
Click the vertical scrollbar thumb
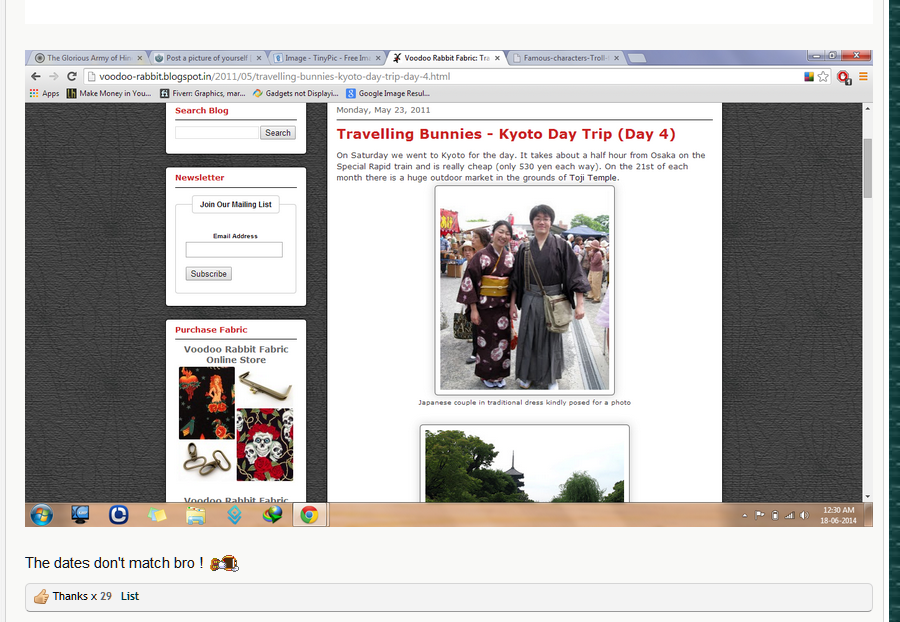coord(867,168)
